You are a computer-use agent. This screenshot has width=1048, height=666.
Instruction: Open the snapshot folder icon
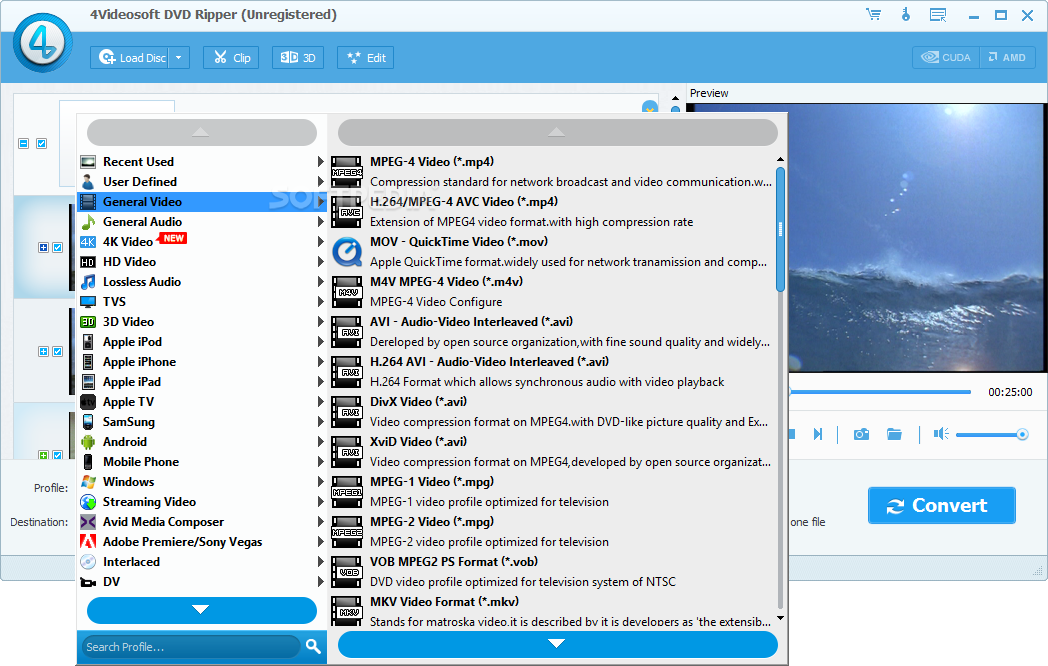[894, 435]
